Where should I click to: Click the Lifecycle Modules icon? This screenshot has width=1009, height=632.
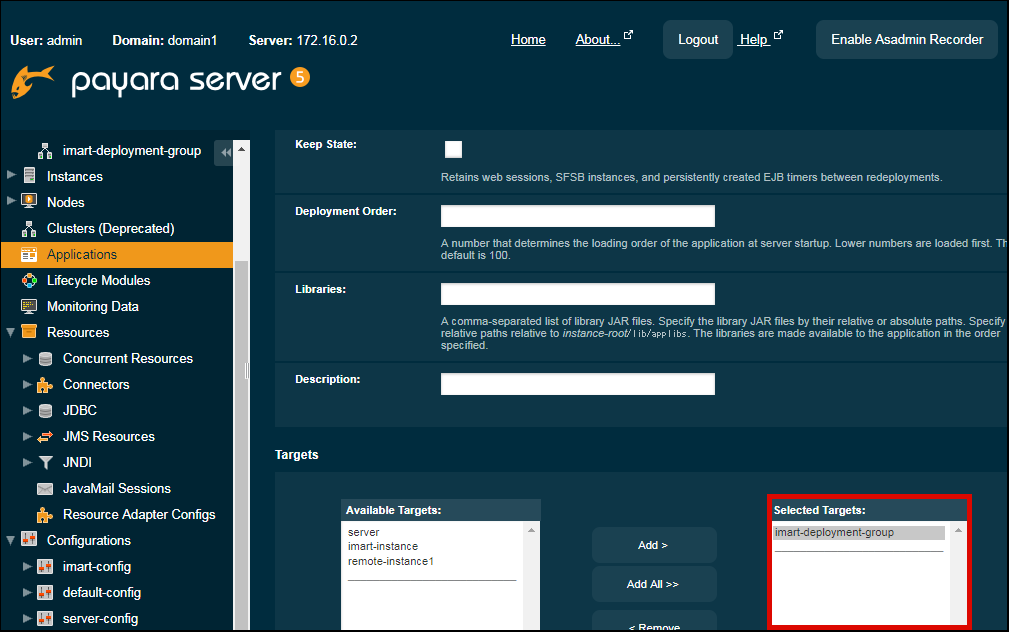point(29,280)
